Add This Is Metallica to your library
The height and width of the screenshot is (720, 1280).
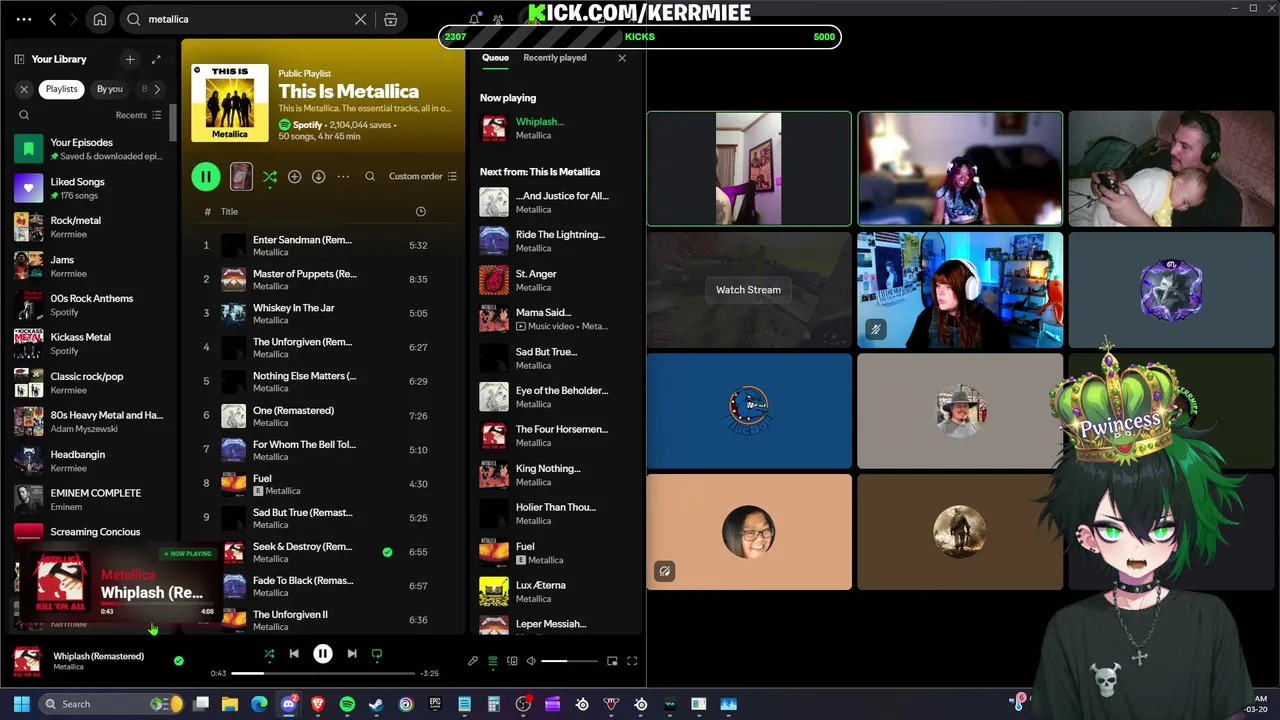(x=294, y=177)
